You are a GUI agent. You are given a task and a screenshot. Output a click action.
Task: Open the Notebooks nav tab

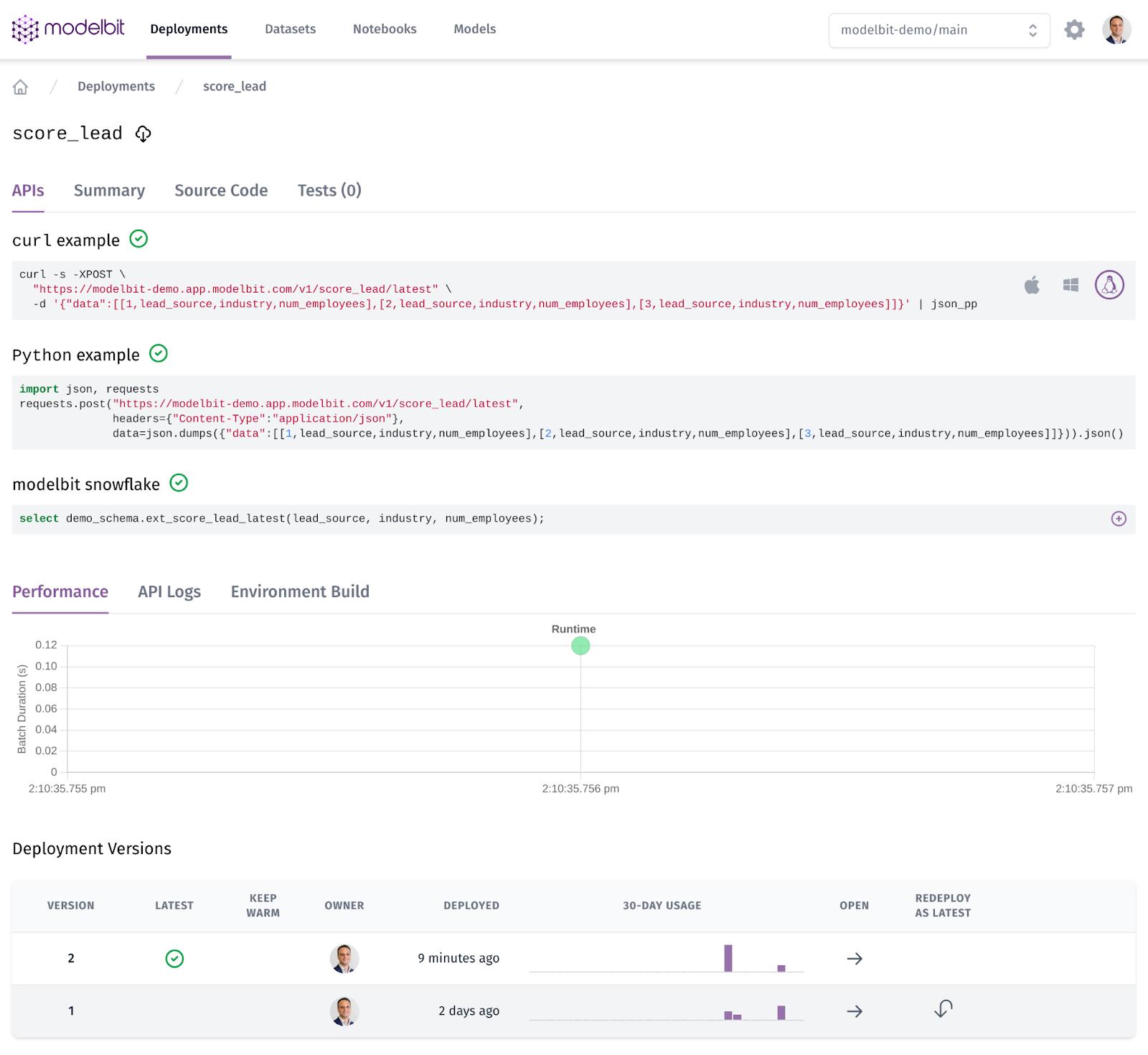pyautogui.click(x=385, y=29)
